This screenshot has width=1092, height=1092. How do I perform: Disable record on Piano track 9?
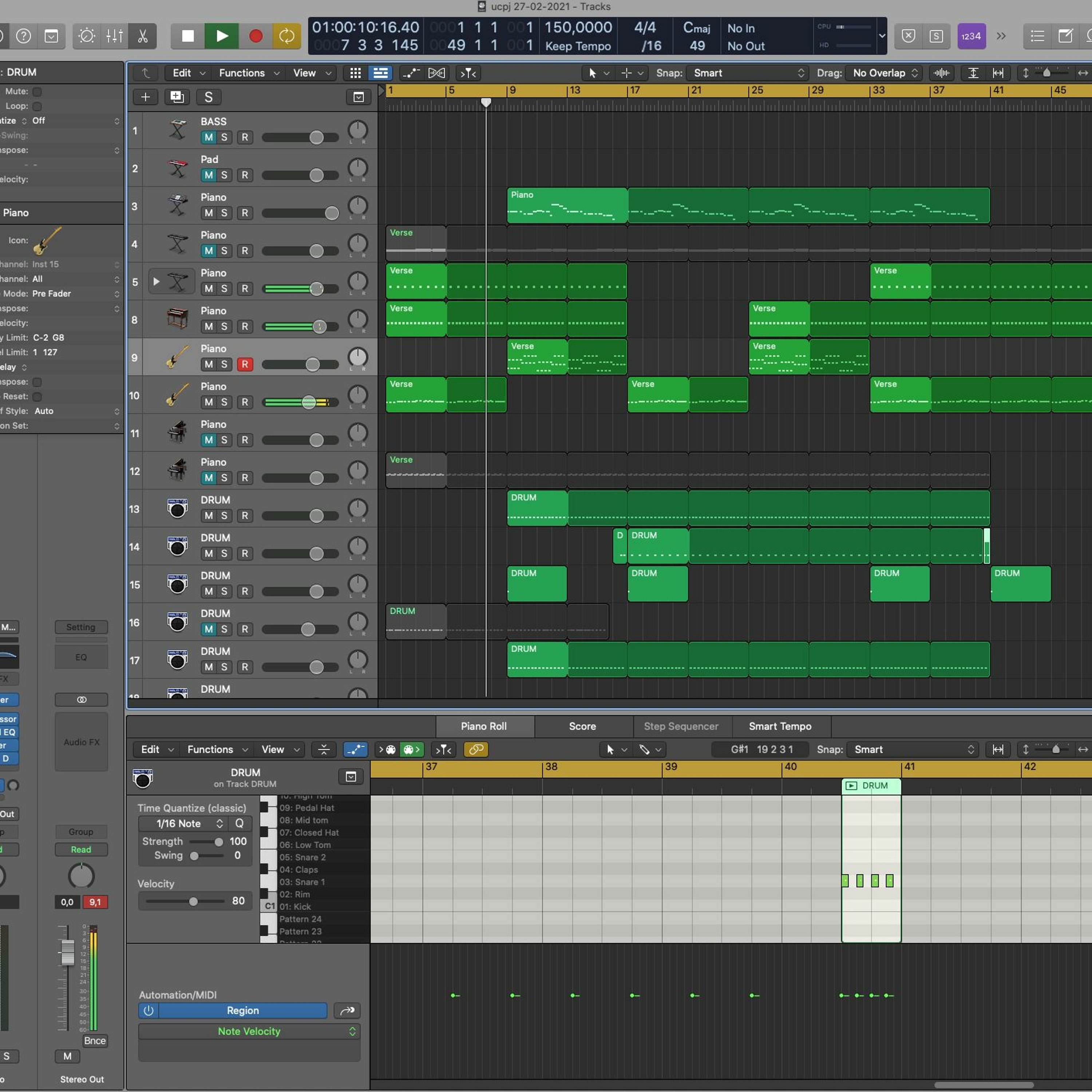[x=245, y=365]
